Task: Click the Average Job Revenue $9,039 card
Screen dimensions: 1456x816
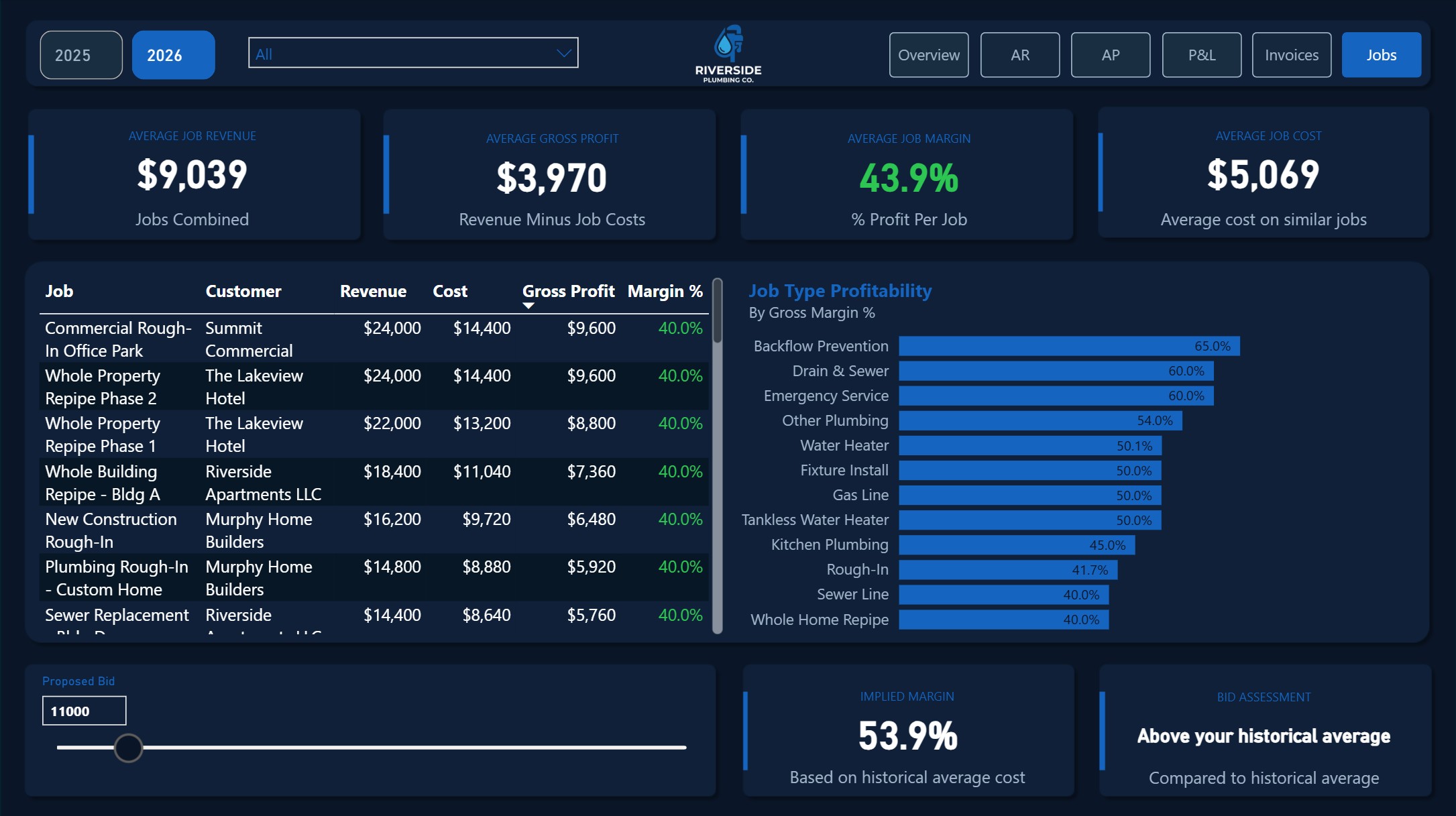Action: pyautogui.click(x=194, y=174)
